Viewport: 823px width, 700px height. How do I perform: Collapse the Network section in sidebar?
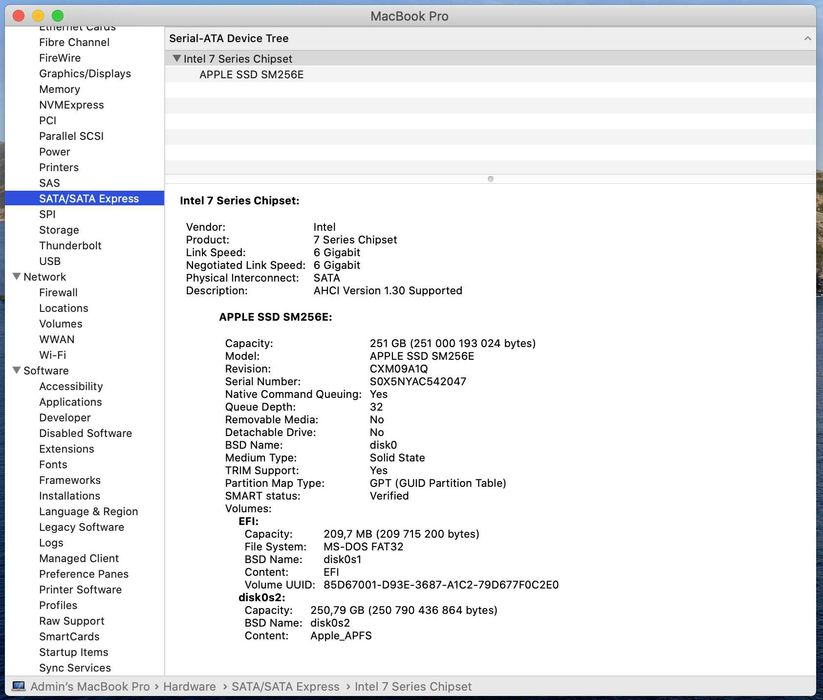pyautogui.click(x=17, y=276)
